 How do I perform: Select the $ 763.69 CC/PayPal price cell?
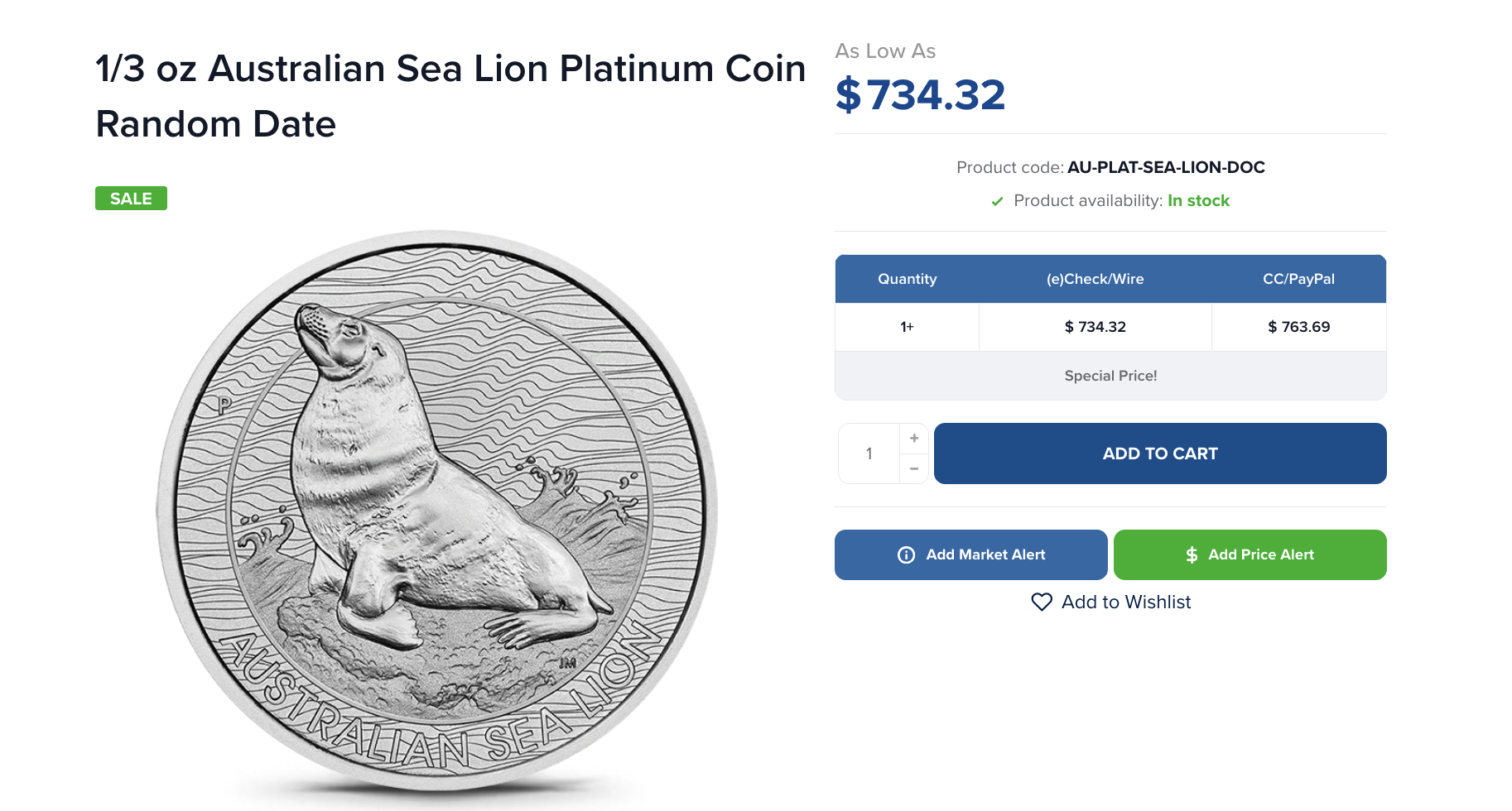click(x=1298, y=327)
